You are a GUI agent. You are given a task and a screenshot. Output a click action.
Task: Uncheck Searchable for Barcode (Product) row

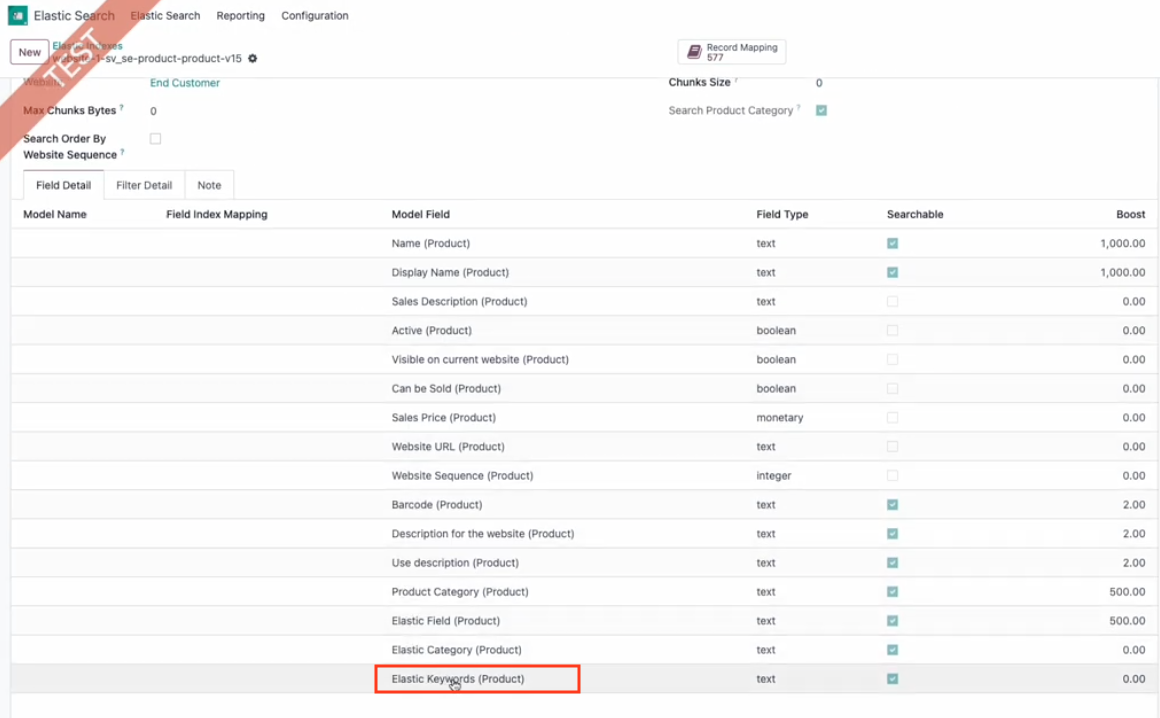click(x=892, y=505)
